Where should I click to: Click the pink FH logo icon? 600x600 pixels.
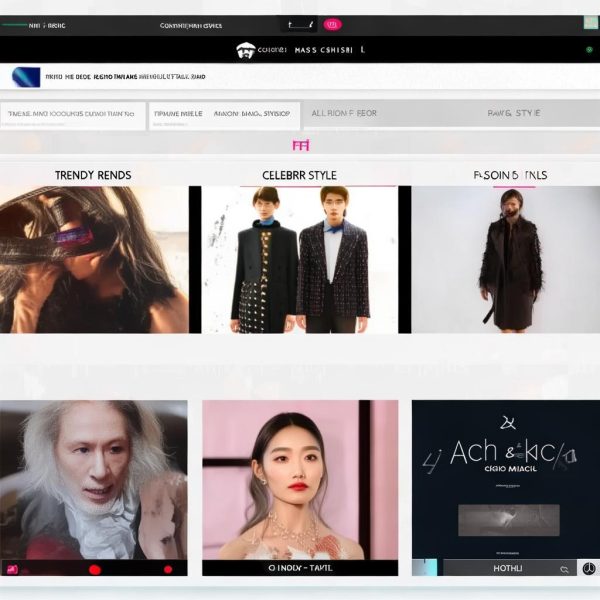(300, 145)
